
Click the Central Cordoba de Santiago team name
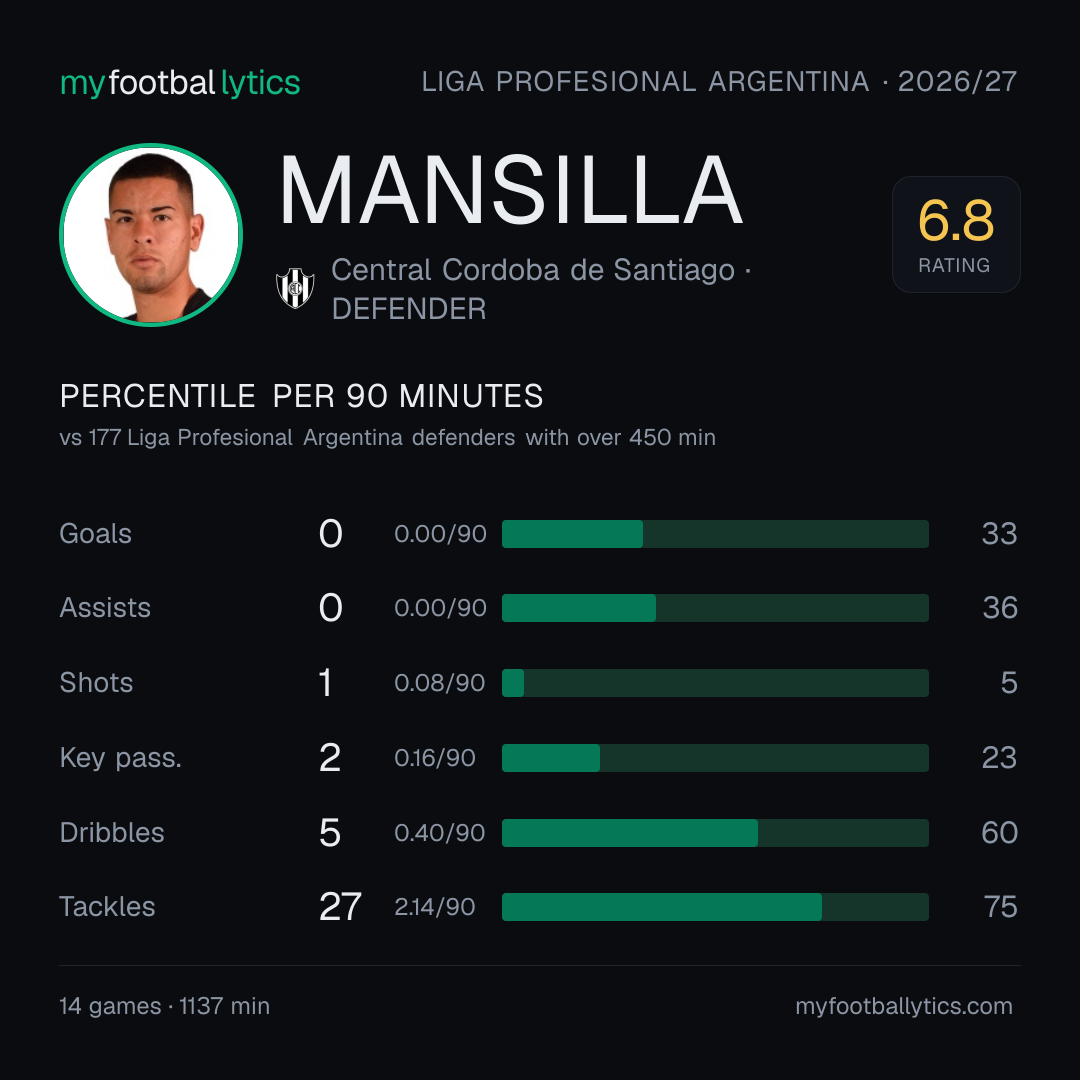[x=533, y=270]
